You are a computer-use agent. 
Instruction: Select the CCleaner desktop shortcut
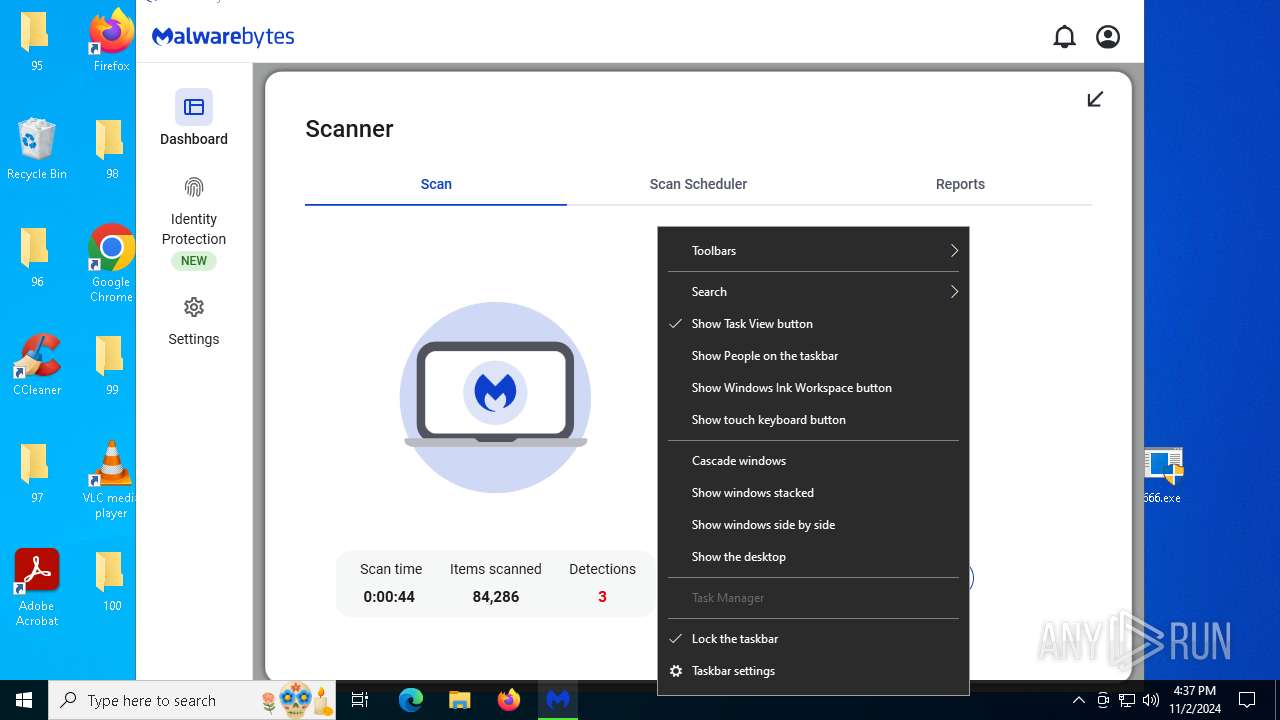pyautogui.click(x=36, y=364)
